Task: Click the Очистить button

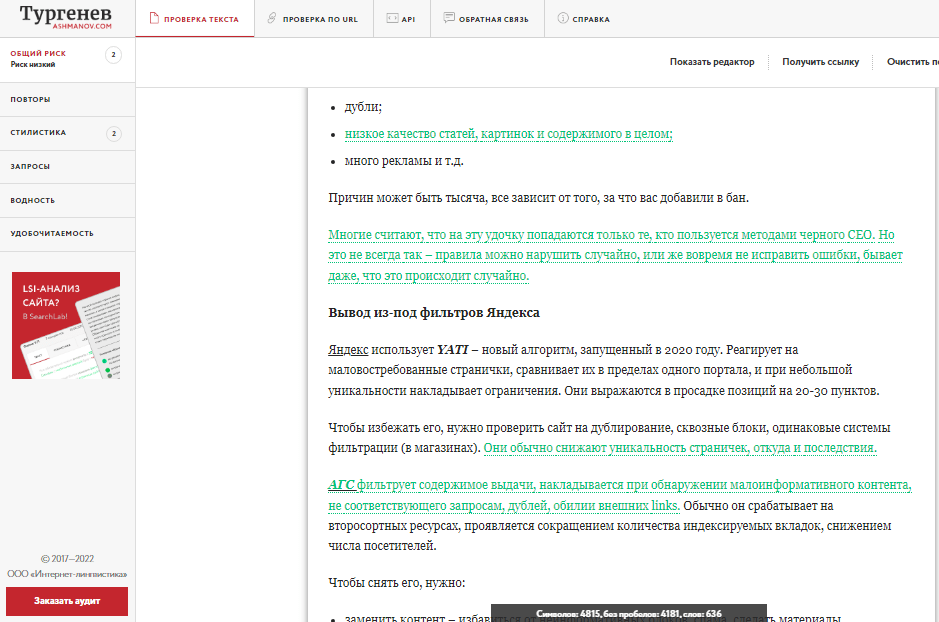Action: click(x=912, y=62)
